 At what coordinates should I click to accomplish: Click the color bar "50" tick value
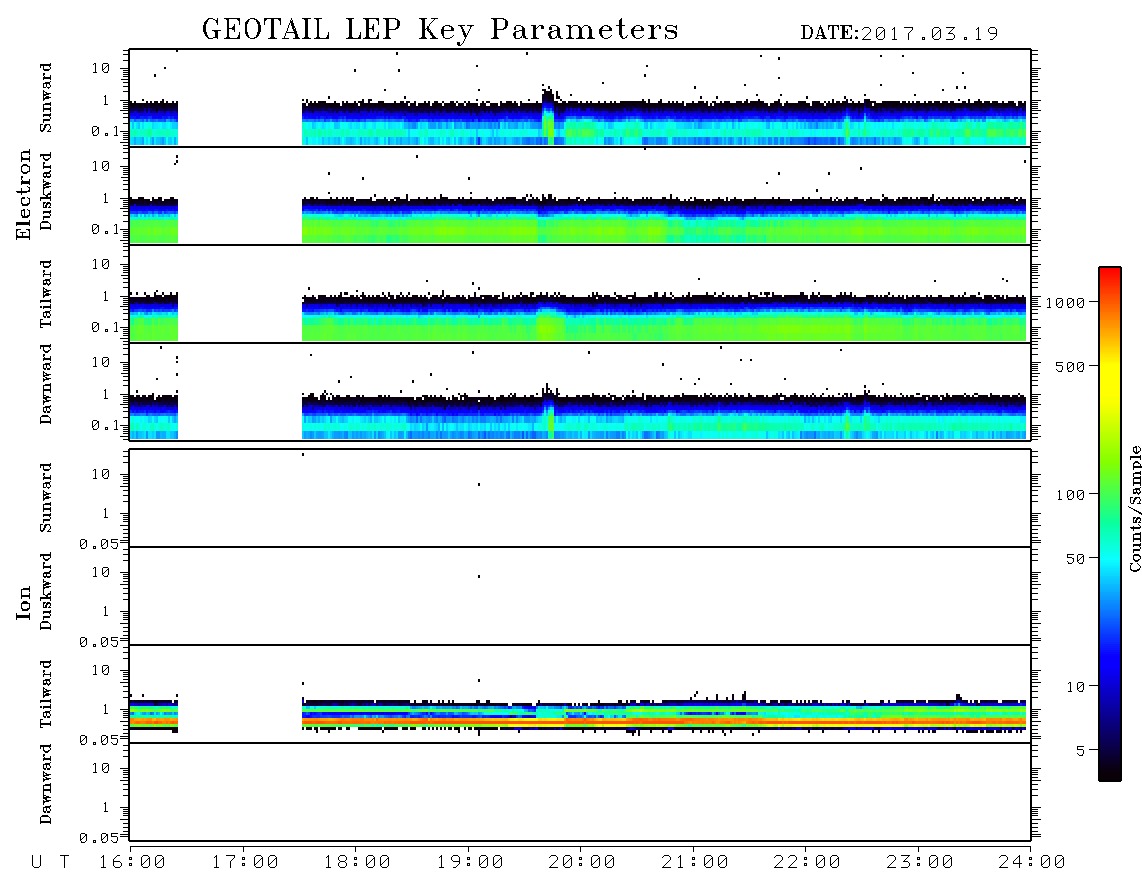click(1075, 559)
